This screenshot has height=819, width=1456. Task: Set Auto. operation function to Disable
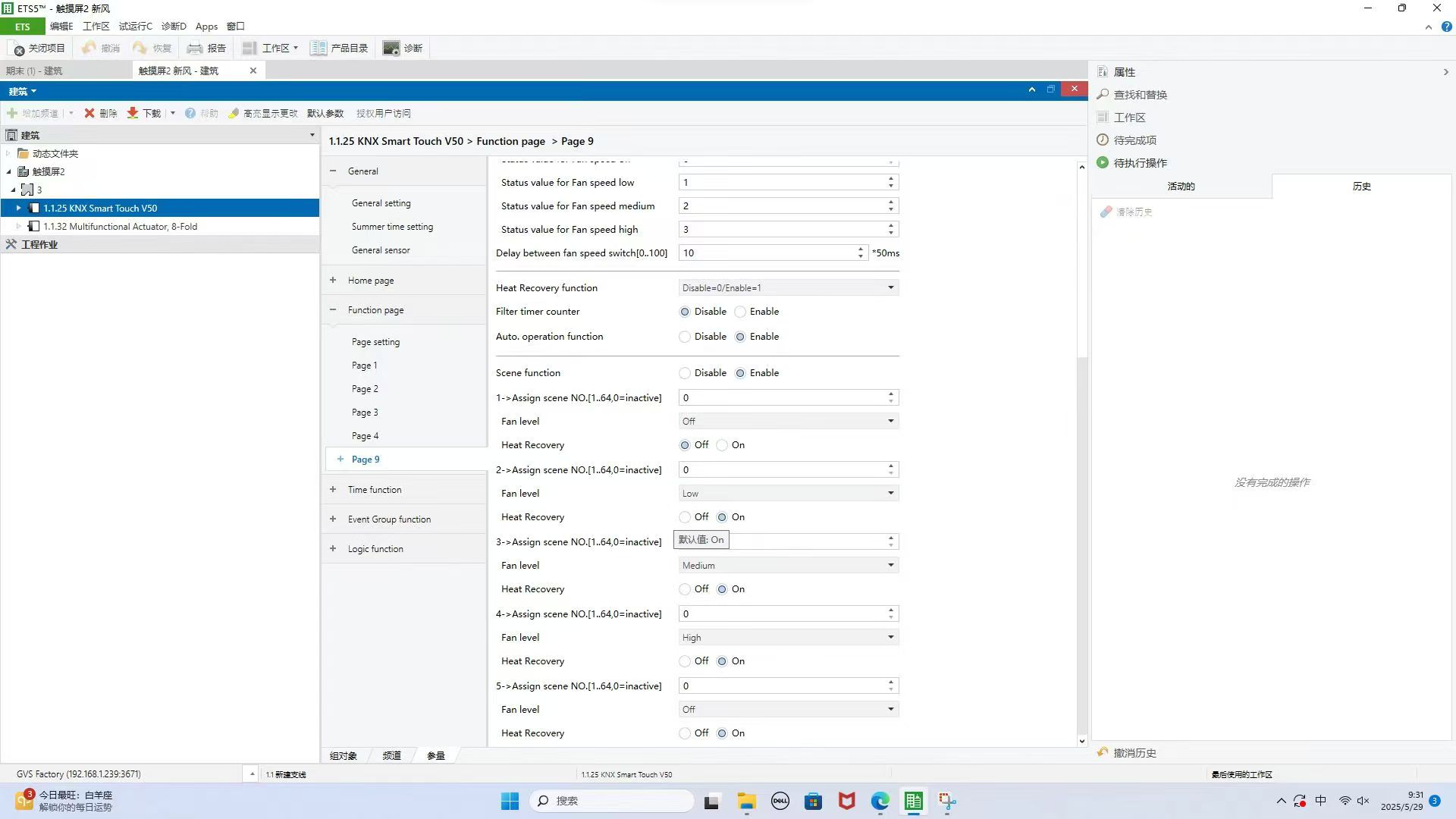coord(685,337)
